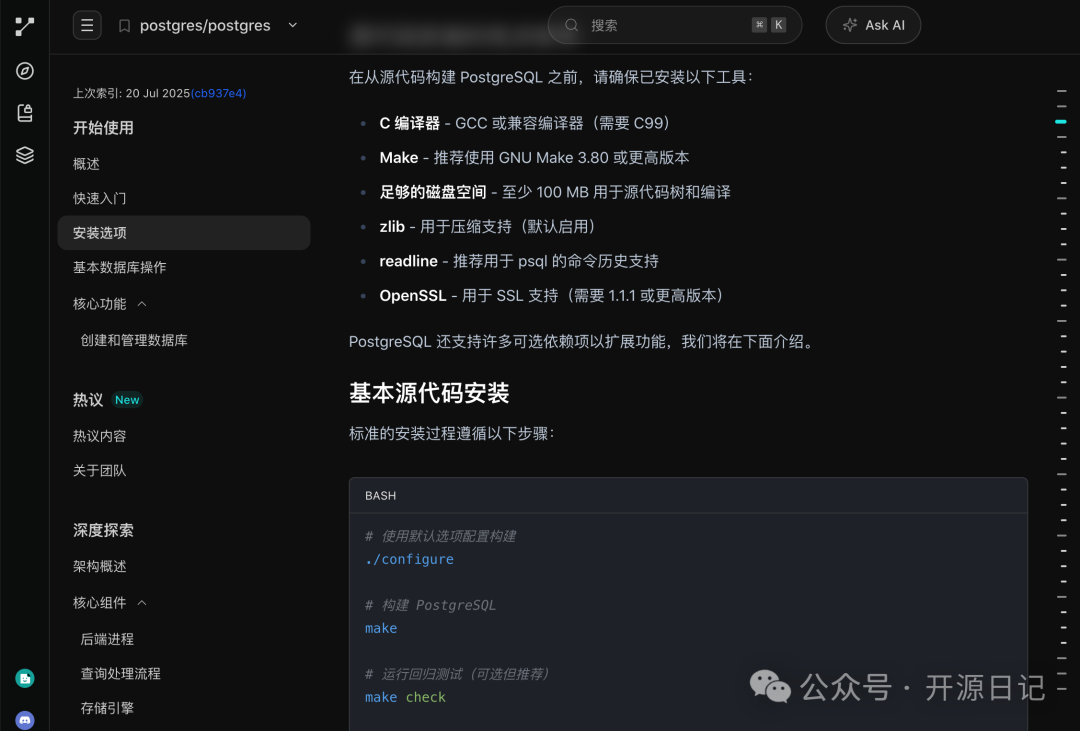Open the search magnifier icon
1080x731 pixels.
(x=570, y=25)
